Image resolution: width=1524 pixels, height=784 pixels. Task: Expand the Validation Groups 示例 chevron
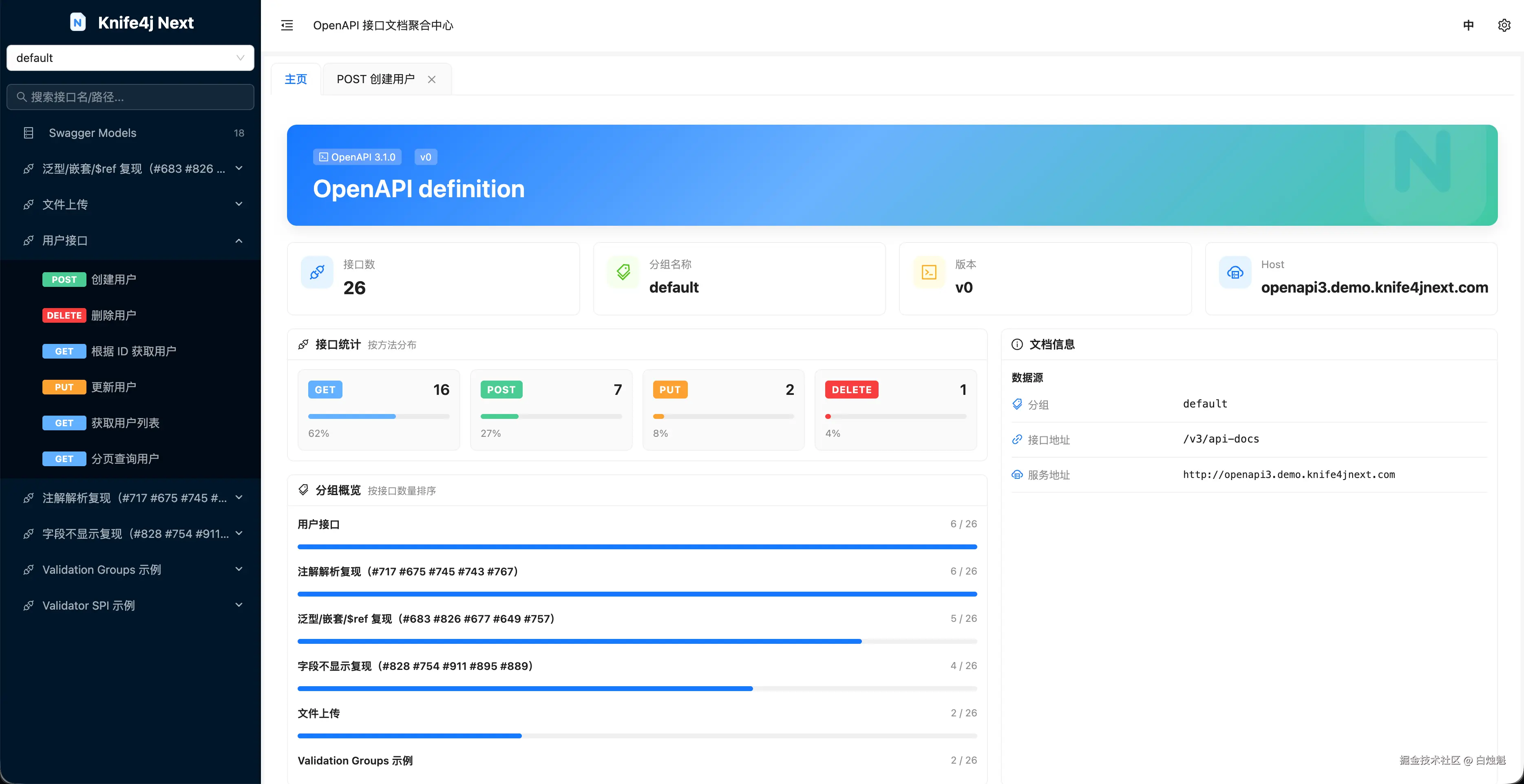tap(239, 569)
